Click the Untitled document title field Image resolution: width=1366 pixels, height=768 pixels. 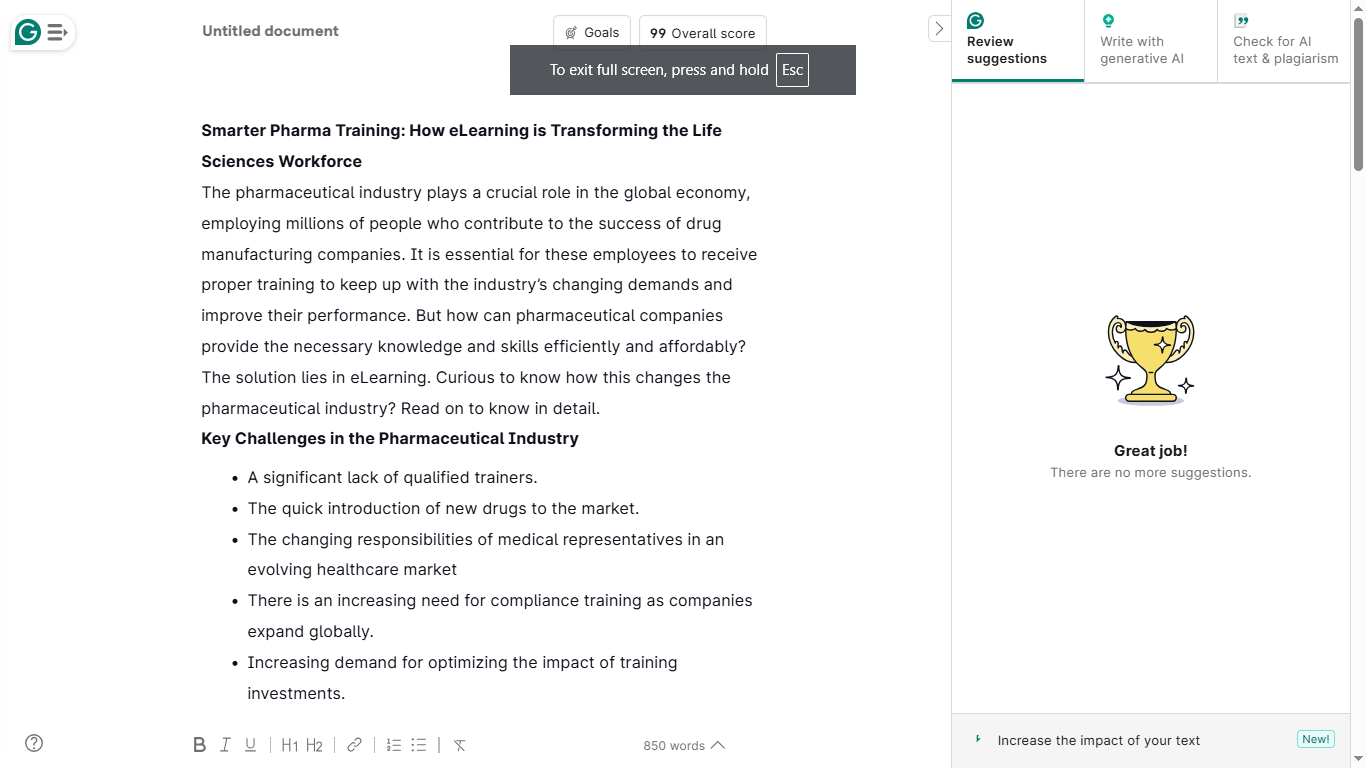pos(270,31)
